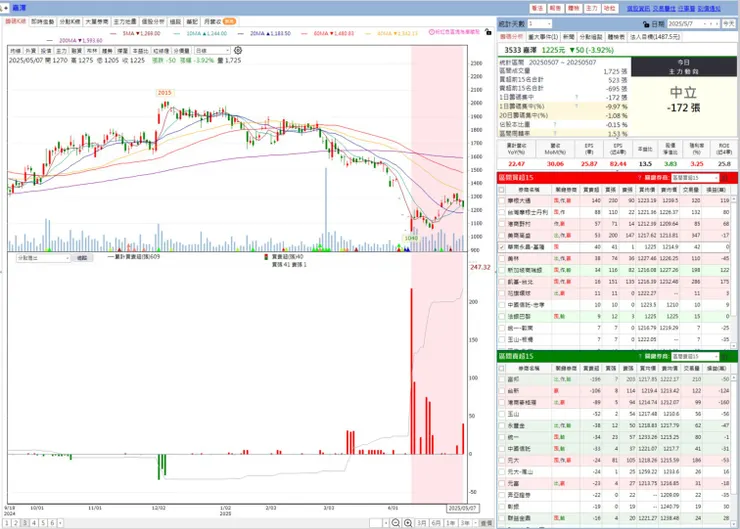The image size is (740, 529).
Task: Open the 重大事件(1) tab
Action: point(543,37)
